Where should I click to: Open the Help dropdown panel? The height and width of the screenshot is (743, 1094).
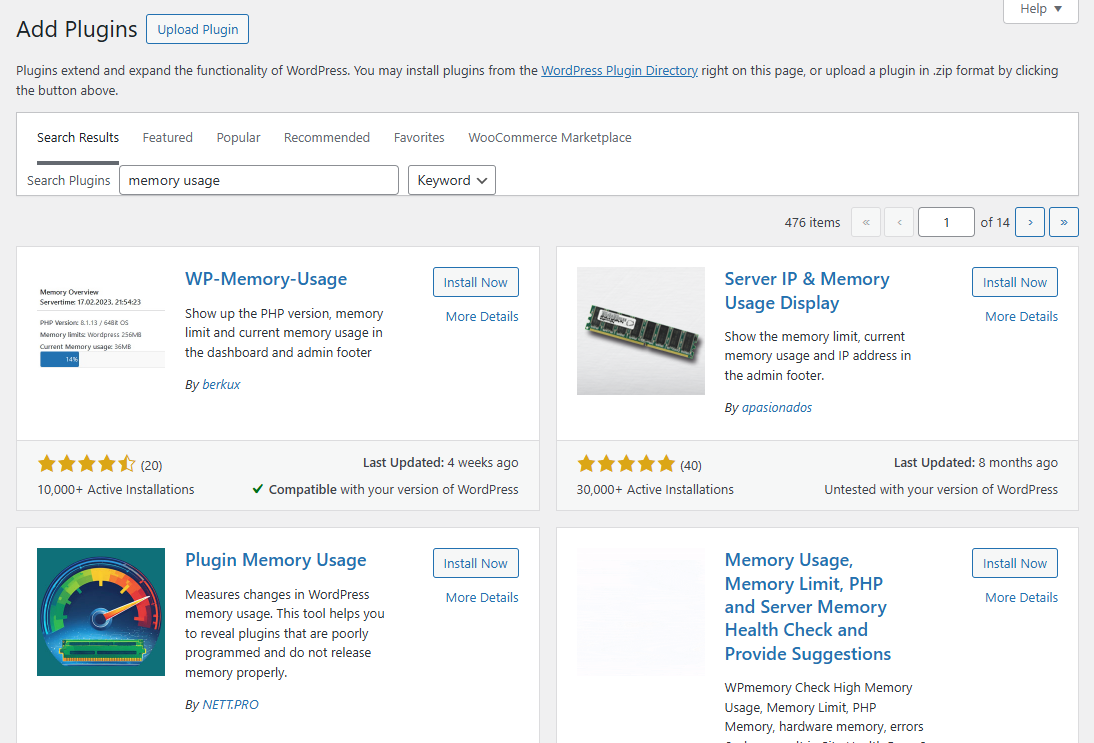[1040, 10]
